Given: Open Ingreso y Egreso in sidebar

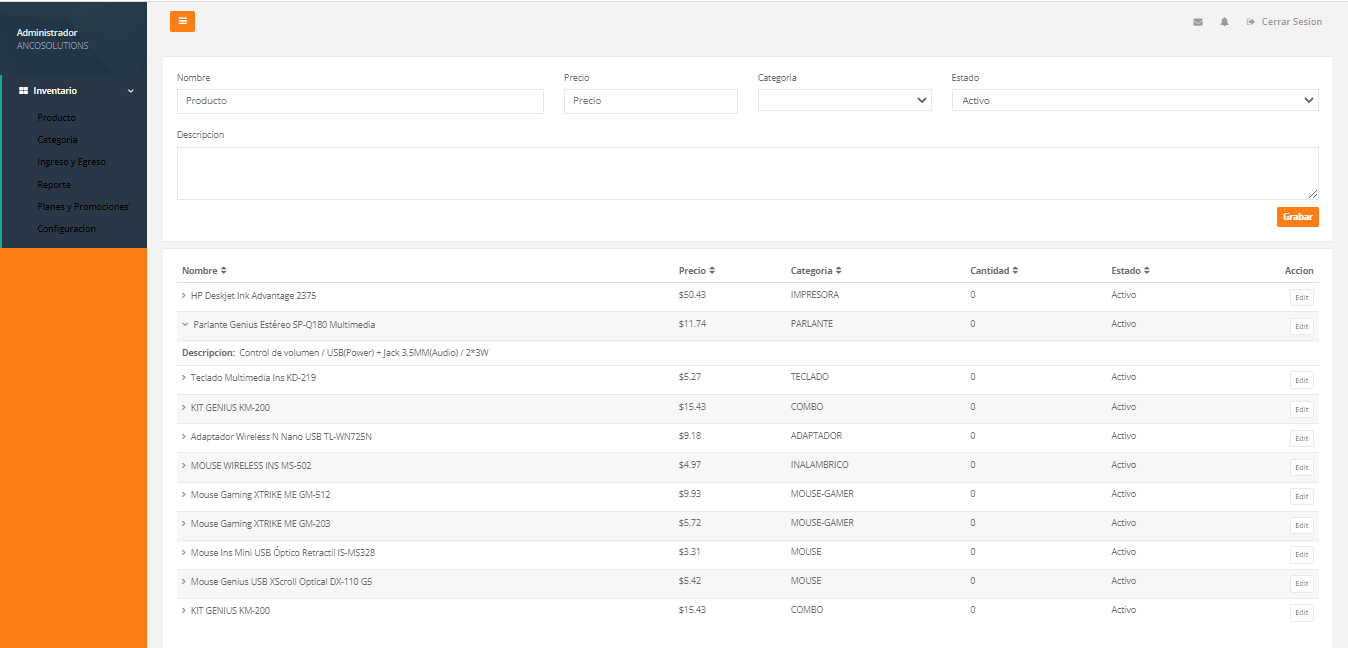Looking at the screenshot, I should [71, 162].
